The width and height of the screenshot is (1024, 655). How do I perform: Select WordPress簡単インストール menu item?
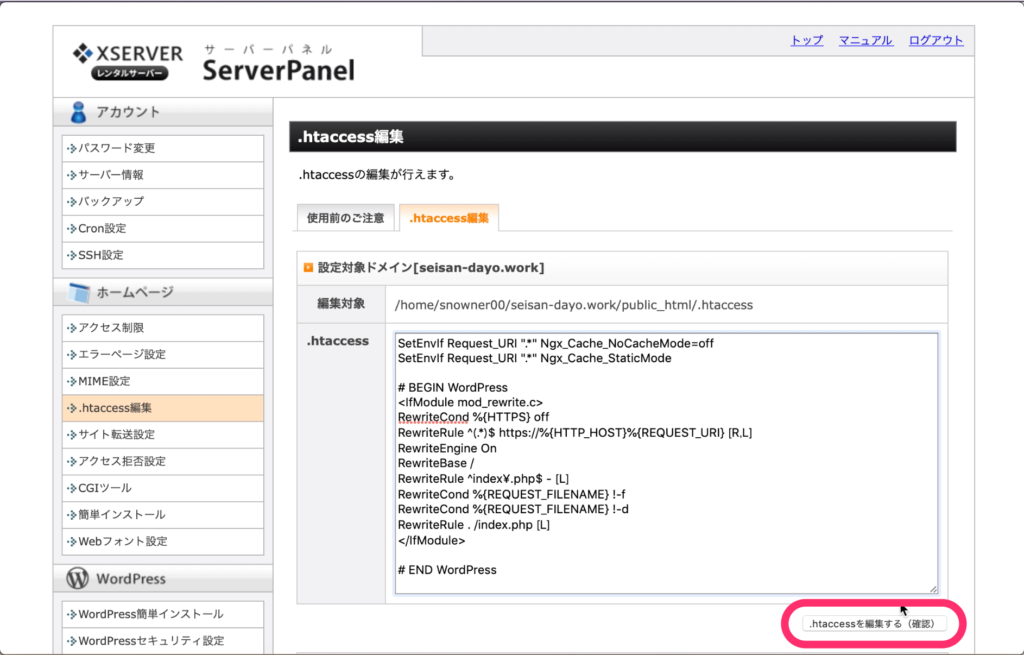(x=150, y=614)
